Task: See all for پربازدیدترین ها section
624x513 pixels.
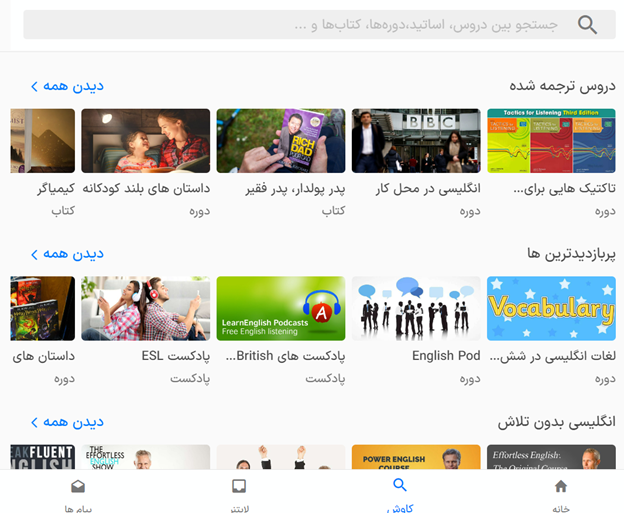Action: click(x=67, y=254)
